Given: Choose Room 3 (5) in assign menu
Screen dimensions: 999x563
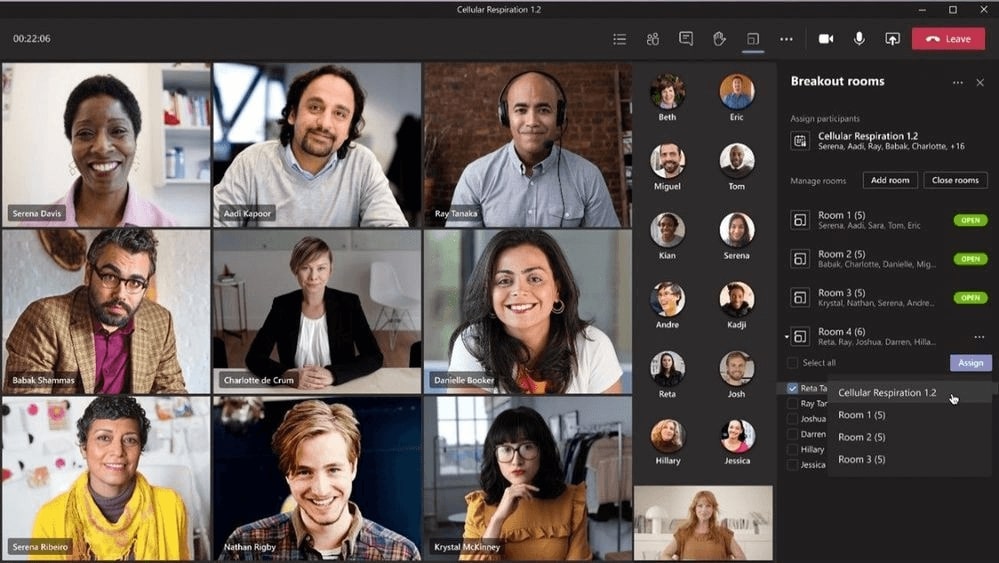Looking at the screenshot, I should tap(909, 459).
